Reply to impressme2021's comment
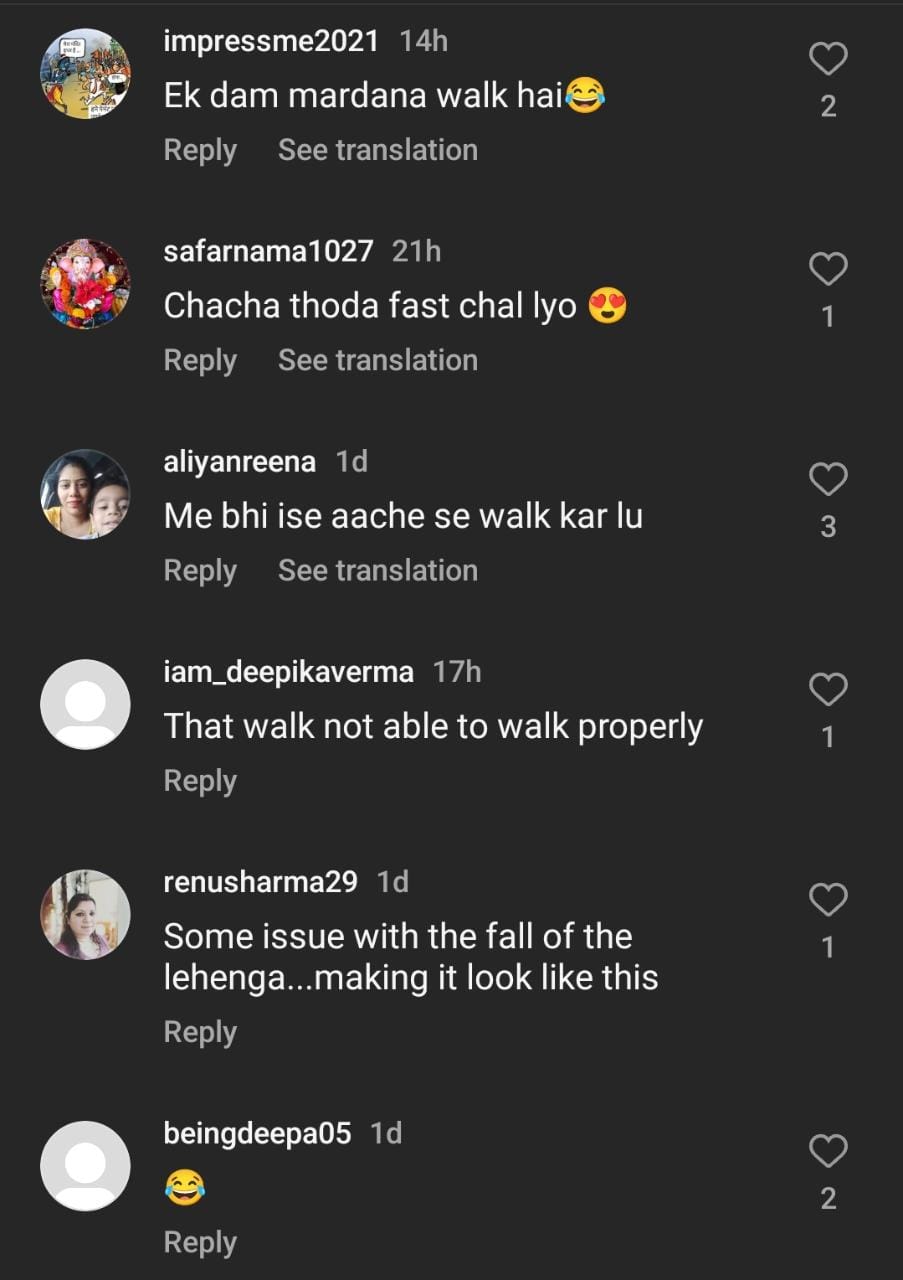Image resolution: width=903 pixels, height=1280 pixels. pyautogui.click(x=200, y=151)
